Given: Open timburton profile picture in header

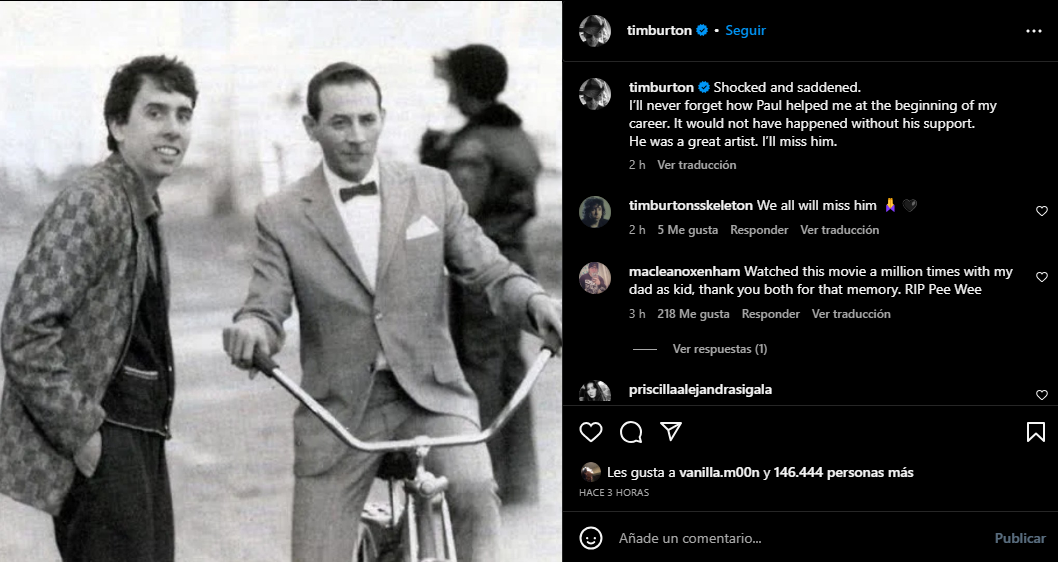Looking at the screenshot, I should pyautogui.click(x=595, y=30).
